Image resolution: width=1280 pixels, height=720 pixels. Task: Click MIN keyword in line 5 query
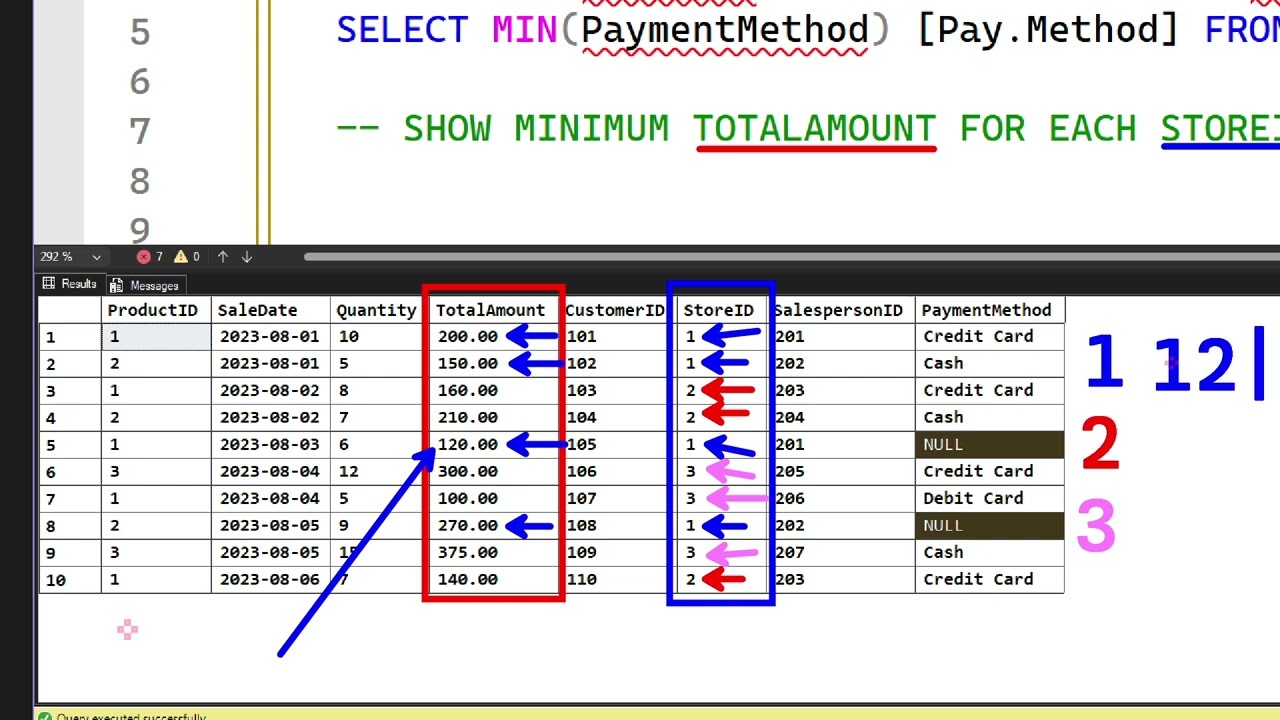coord(524,30)
